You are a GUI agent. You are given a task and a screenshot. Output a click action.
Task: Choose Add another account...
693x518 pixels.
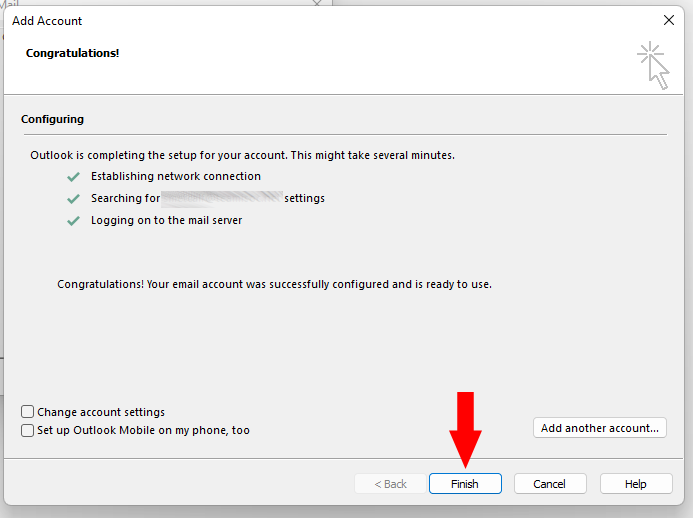tap(599, 428)
